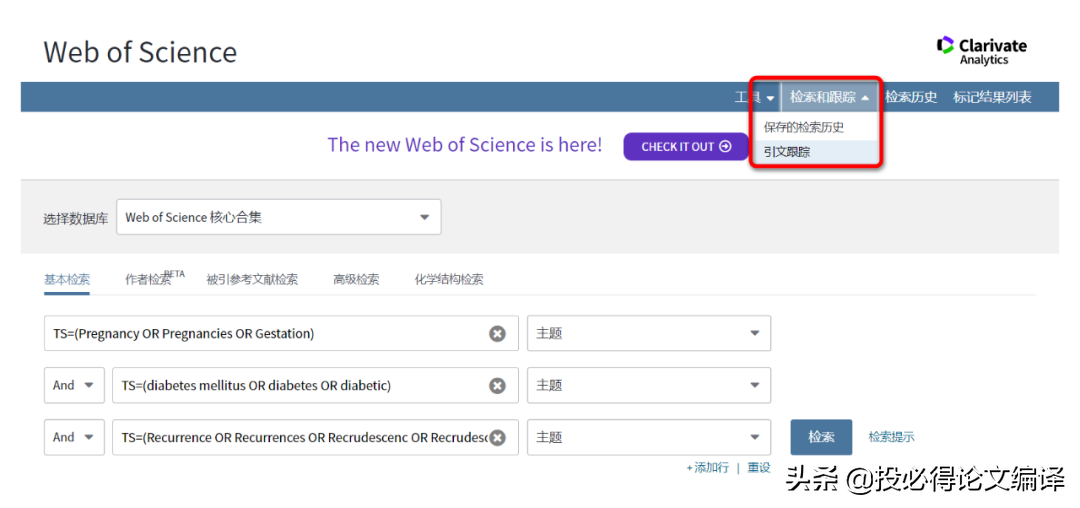The image size is (1080, 508).
Task: Open the And operator dropdown for the Recurrence row
Action: [x=74, y=437]
